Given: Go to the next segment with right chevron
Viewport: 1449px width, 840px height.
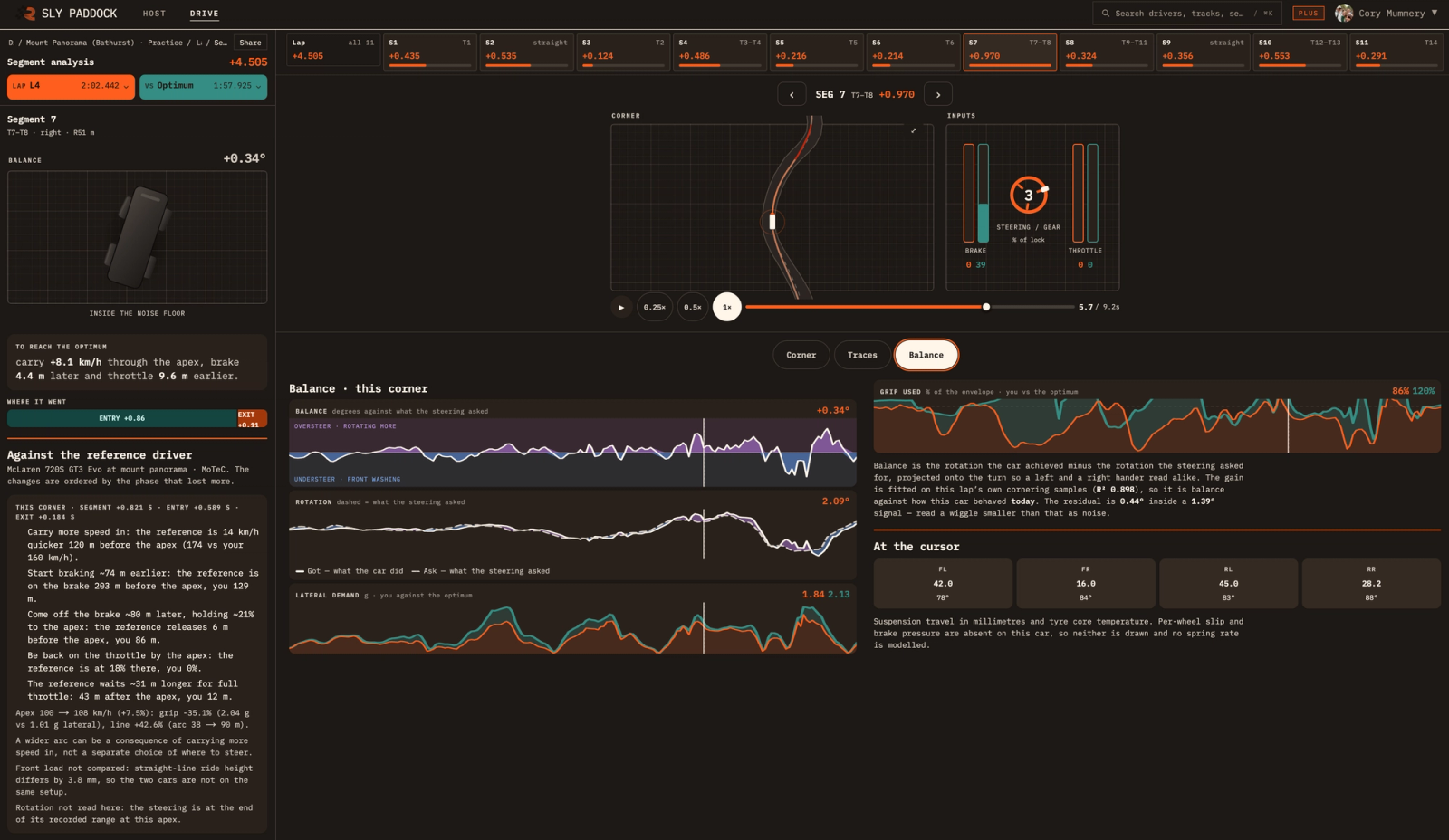Looking at the screenshot, I should click(938, 94).
